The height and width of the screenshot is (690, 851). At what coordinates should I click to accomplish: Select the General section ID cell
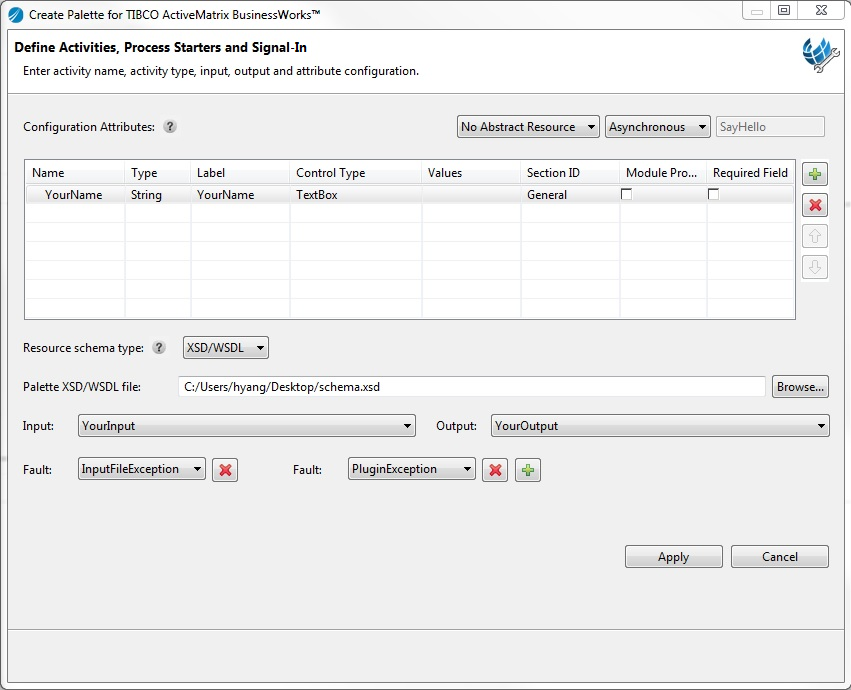570,195
